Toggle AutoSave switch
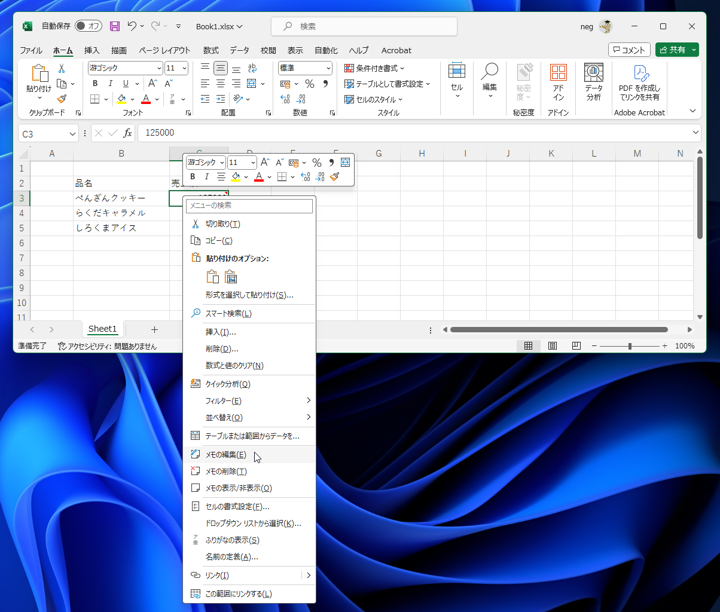Image resolution: width=720 pixels, height=612 pixels. (x=88, y=26)
